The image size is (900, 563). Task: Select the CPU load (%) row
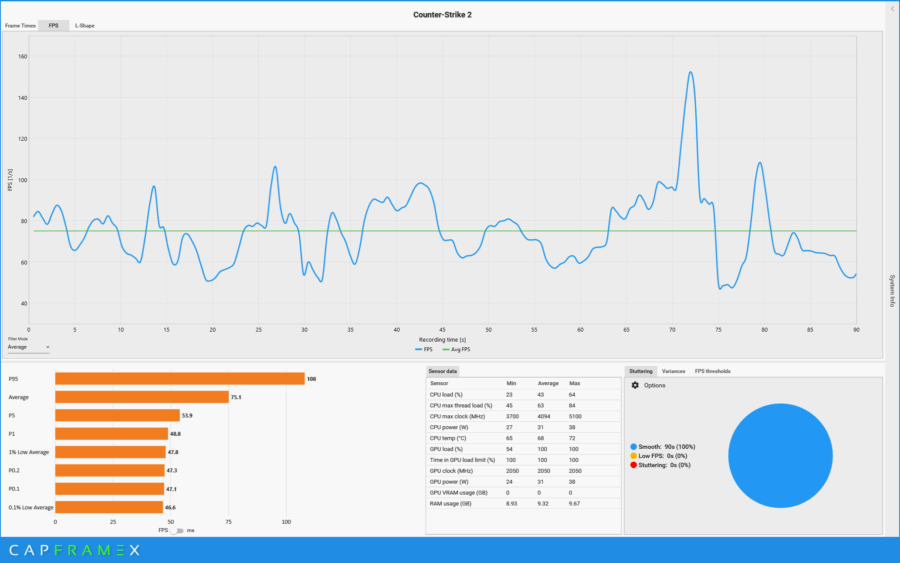click(x=523, y=394)
